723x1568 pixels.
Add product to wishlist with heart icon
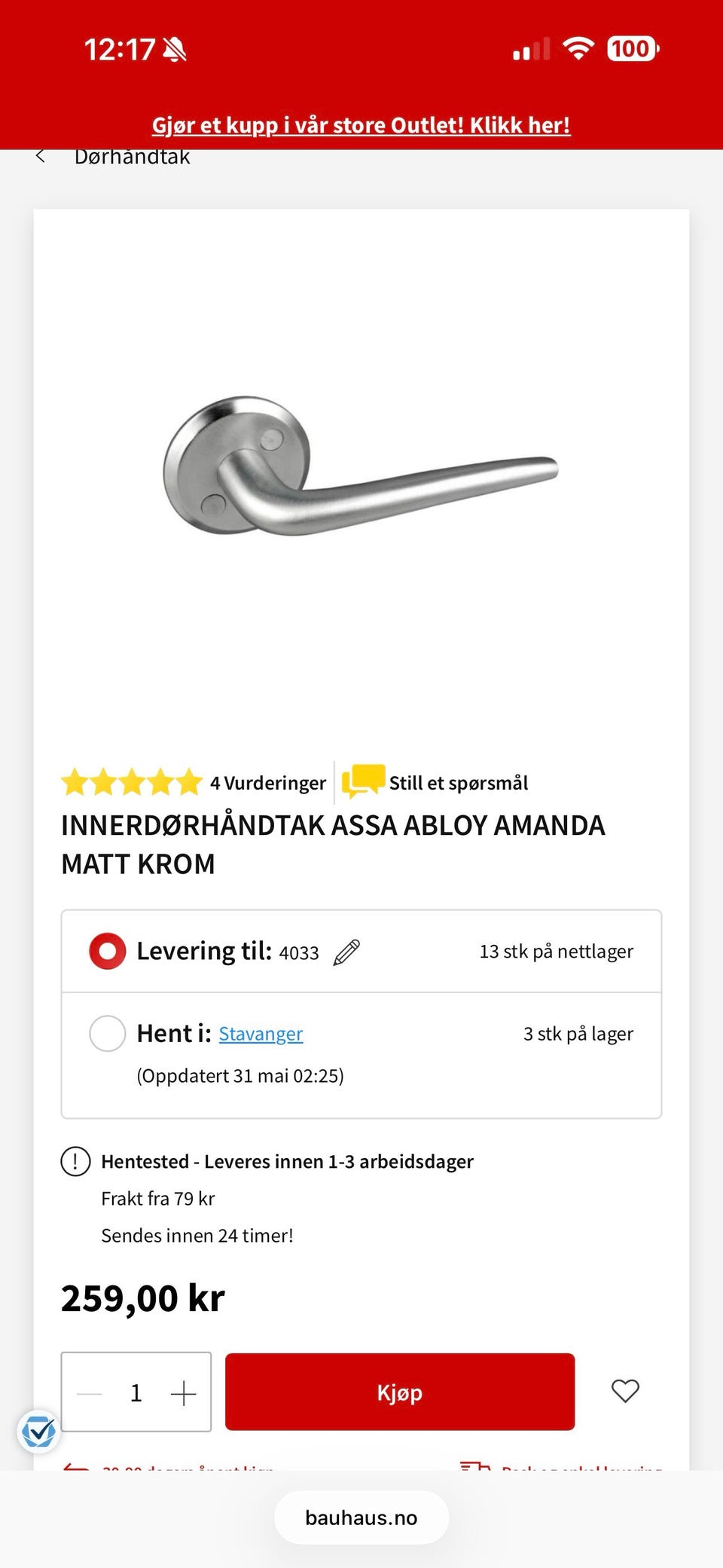tap(625, 1391)
